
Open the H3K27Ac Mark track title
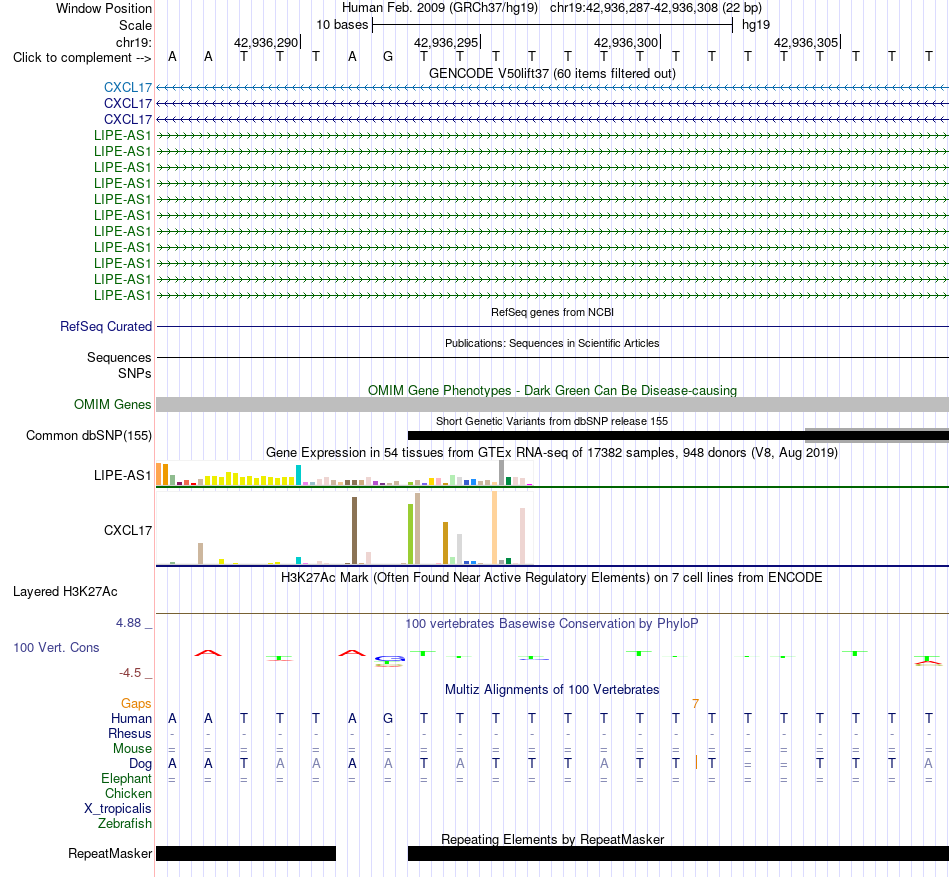[551, 578]
